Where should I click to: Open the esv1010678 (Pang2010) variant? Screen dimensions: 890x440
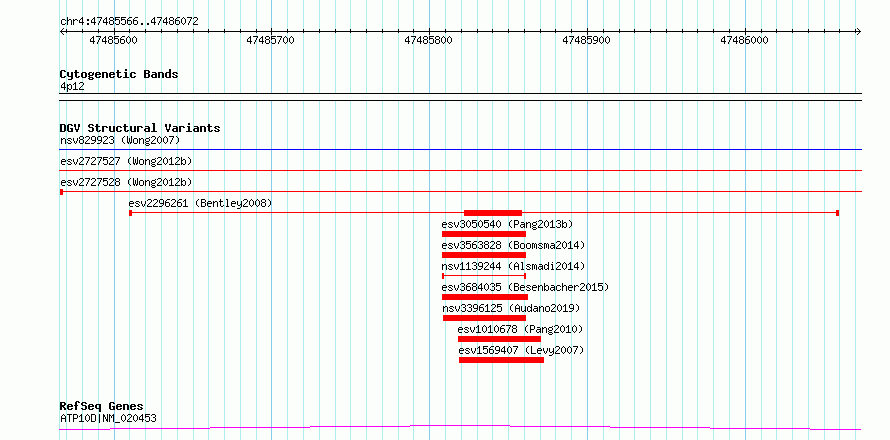tap(520, 329)
